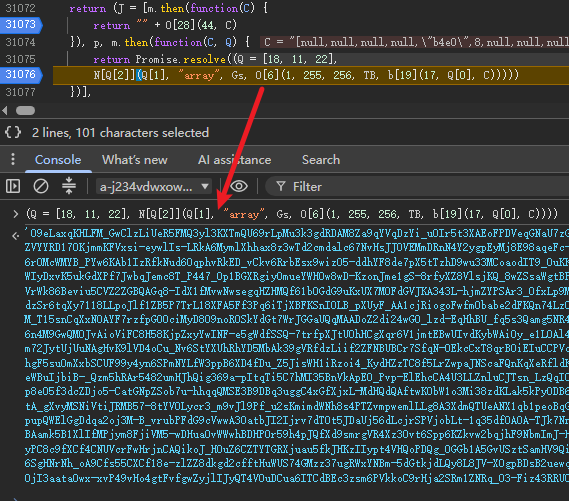Show the console sidebar panel

click(13, 186)
